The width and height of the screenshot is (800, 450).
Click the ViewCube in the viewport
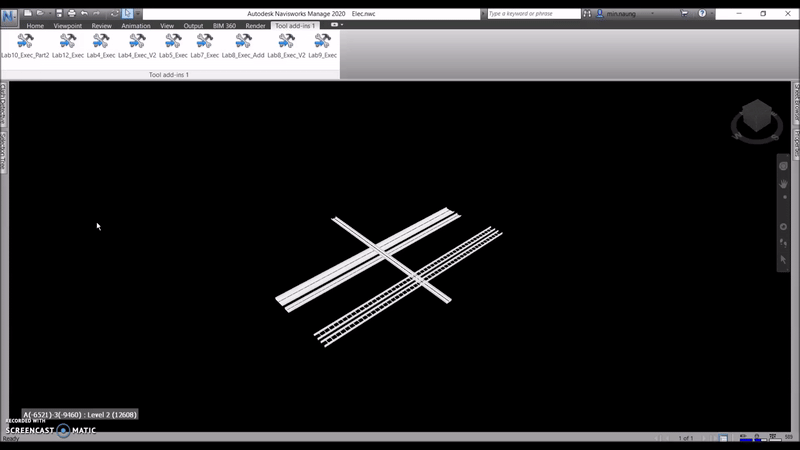pyautogui.click(x=756, y=118)
